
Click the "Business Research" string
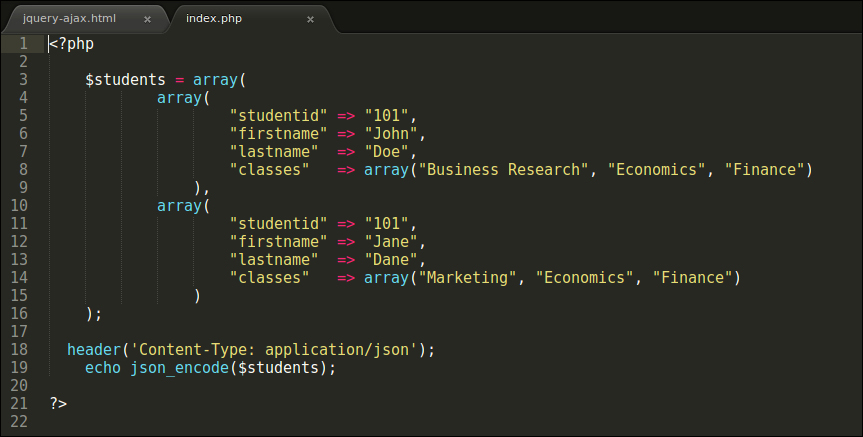[504, 170]
